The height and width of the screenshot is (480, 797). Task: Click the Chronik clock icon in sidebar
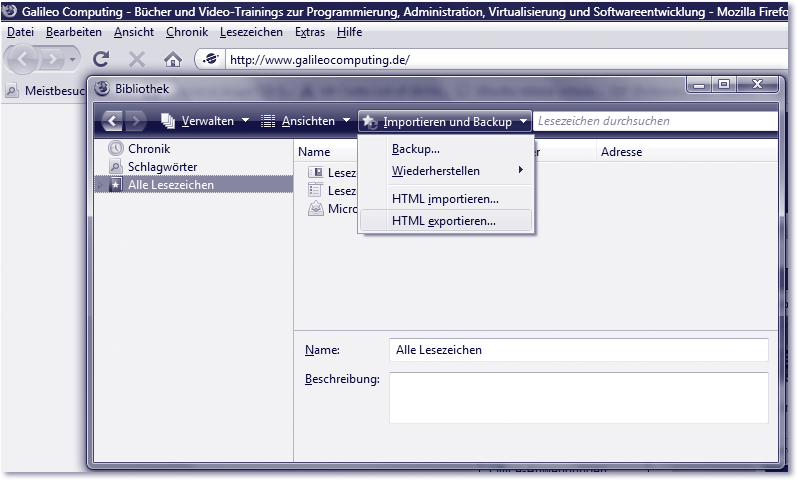point(116,149)
